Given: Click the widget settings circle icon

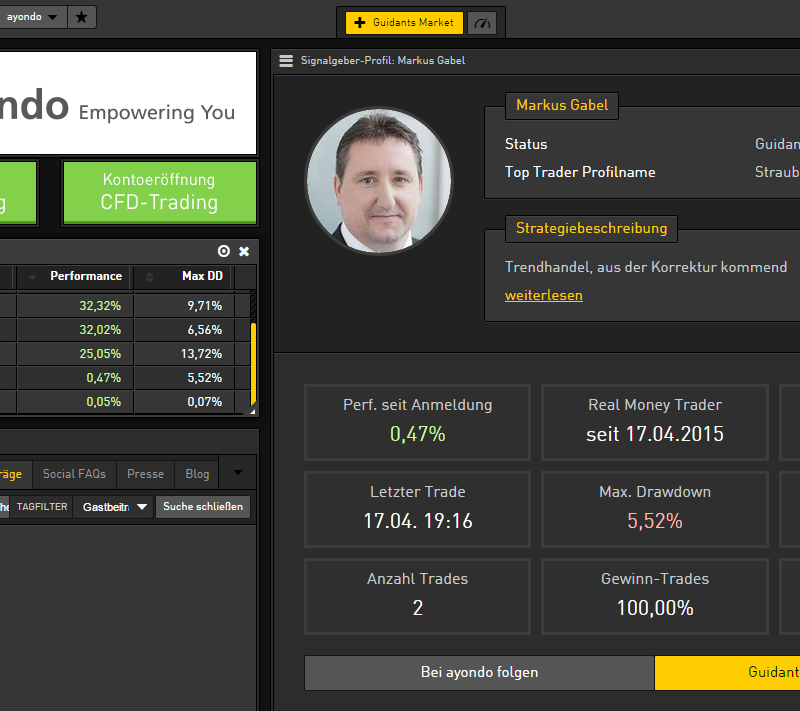Looking at the screenshot, I should (x=224, y=251).
